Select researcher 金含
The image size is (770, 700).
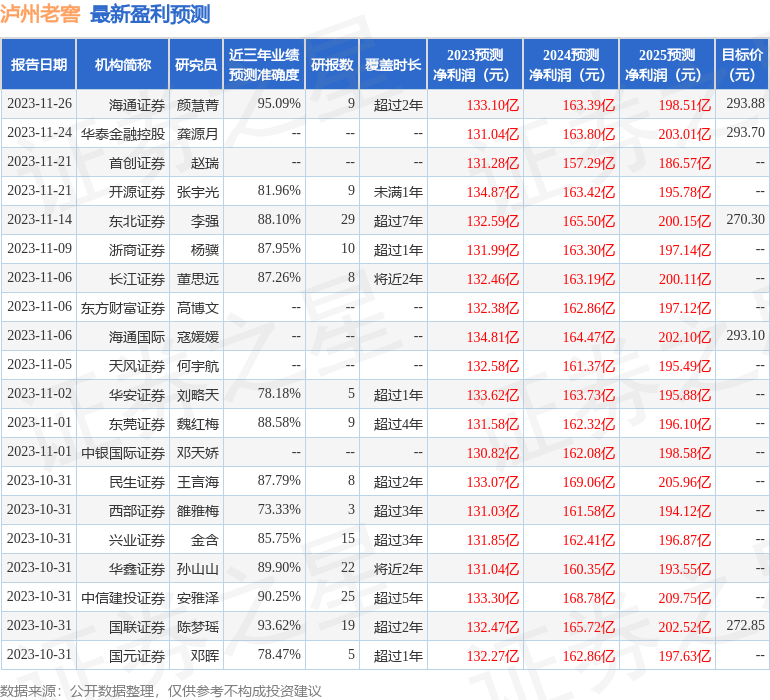(205, 539)
